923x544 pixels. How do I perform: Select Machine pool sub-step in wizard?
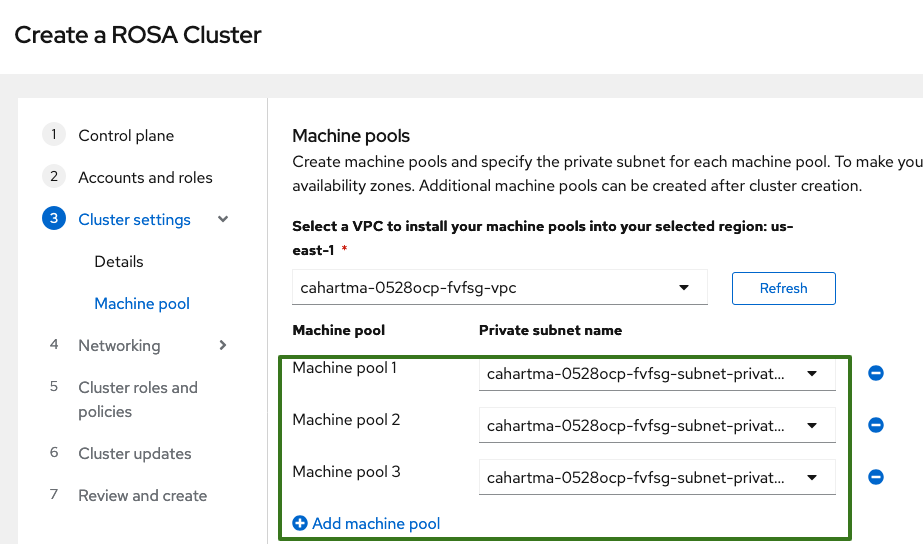click(142, 303)
